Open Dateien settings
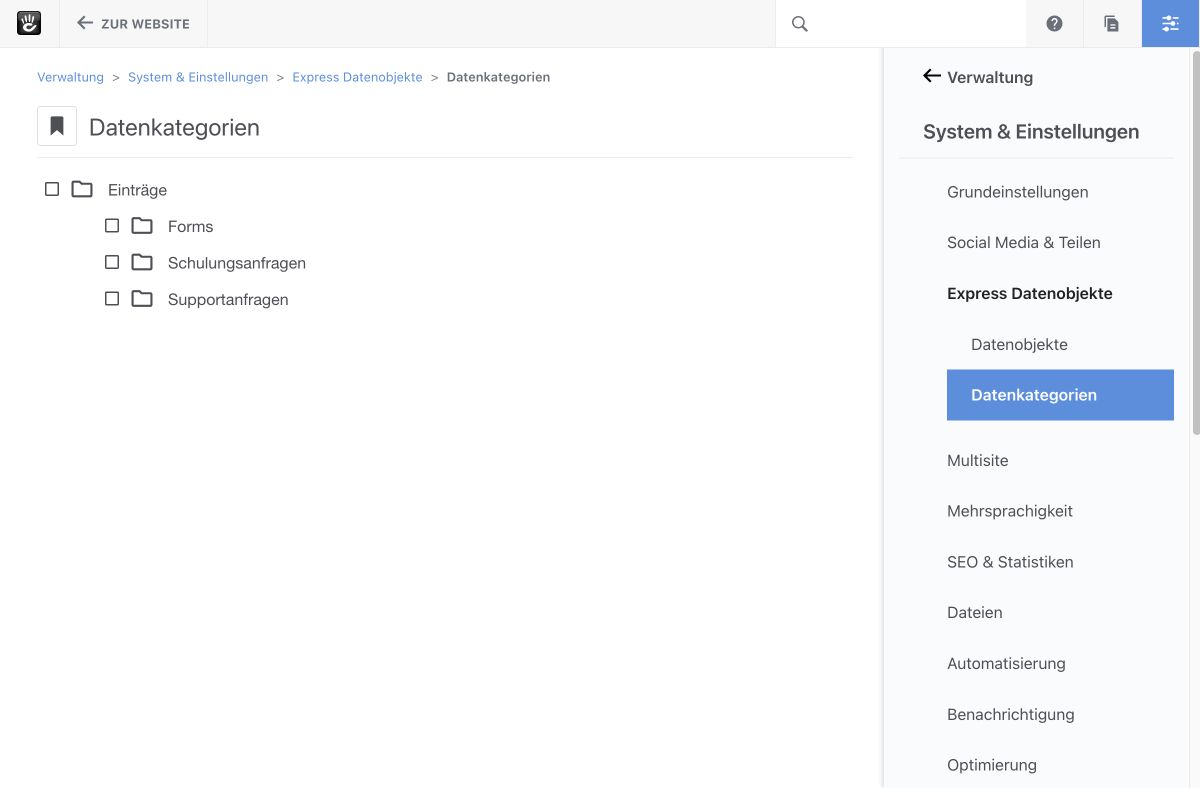The image size is (1200, 788). [x=974, y=613]
